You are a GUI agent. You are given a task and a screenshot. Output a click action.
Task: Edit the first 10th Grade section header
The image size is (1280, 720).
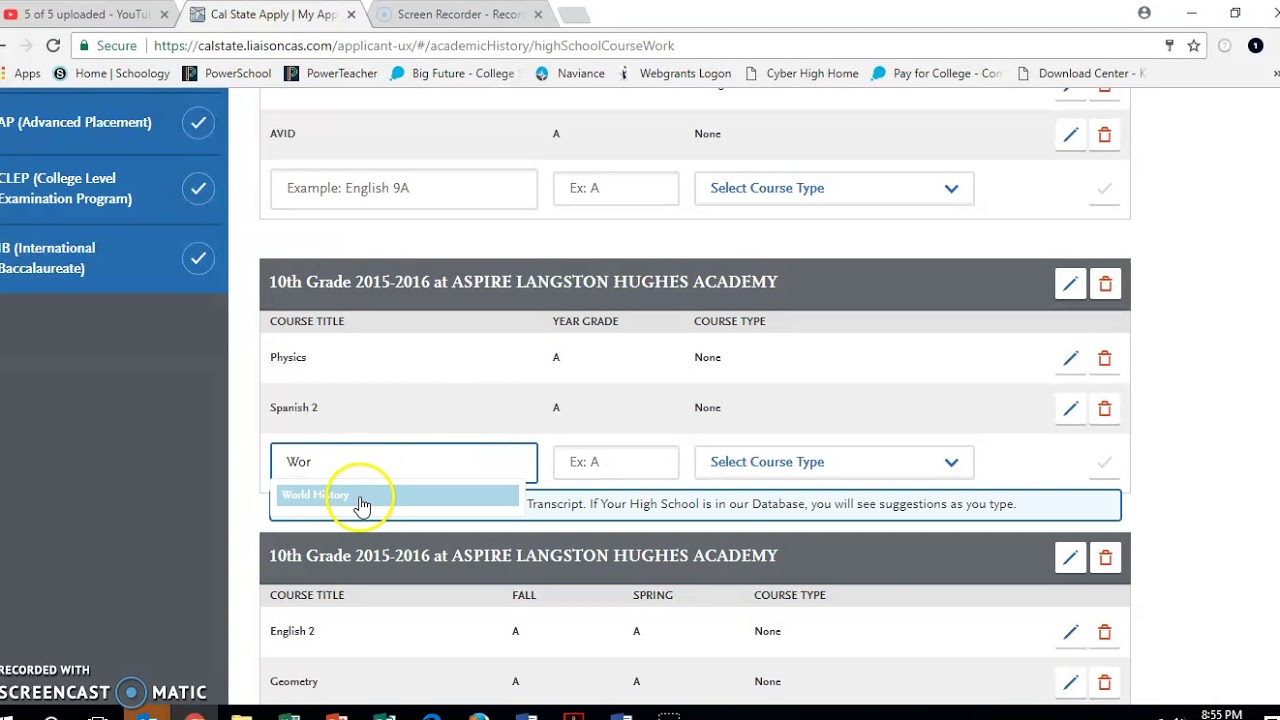1070,284
